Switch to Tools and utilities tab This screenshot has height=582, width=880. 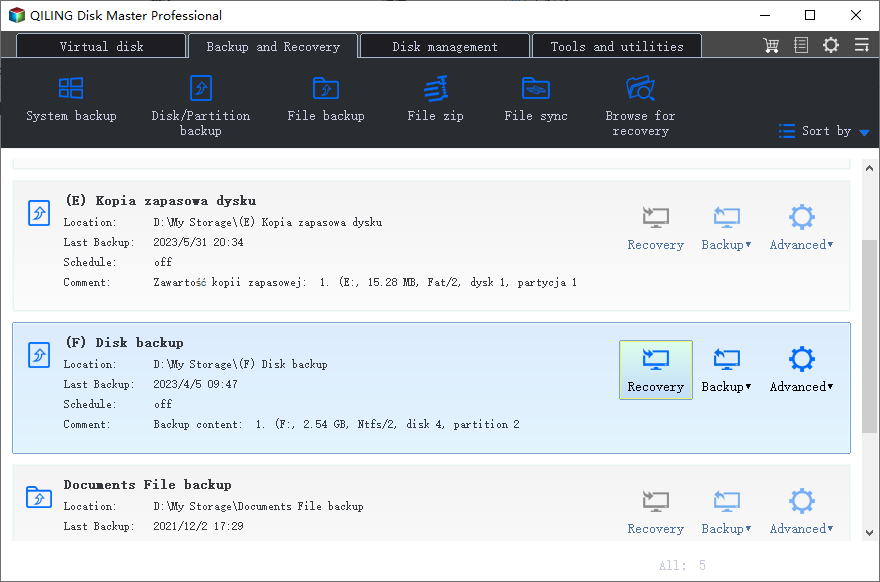tap(617, 46)
